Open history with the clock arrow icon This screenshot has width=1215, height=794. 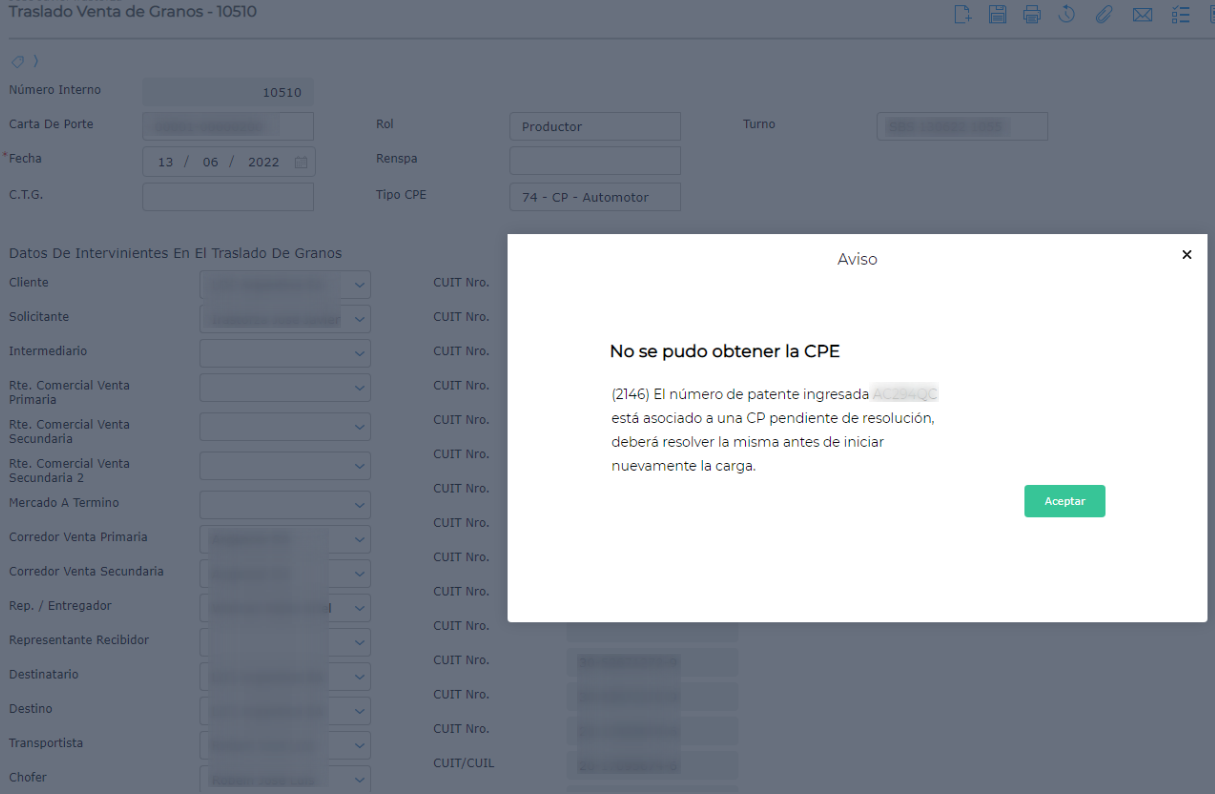point(1067,14)
